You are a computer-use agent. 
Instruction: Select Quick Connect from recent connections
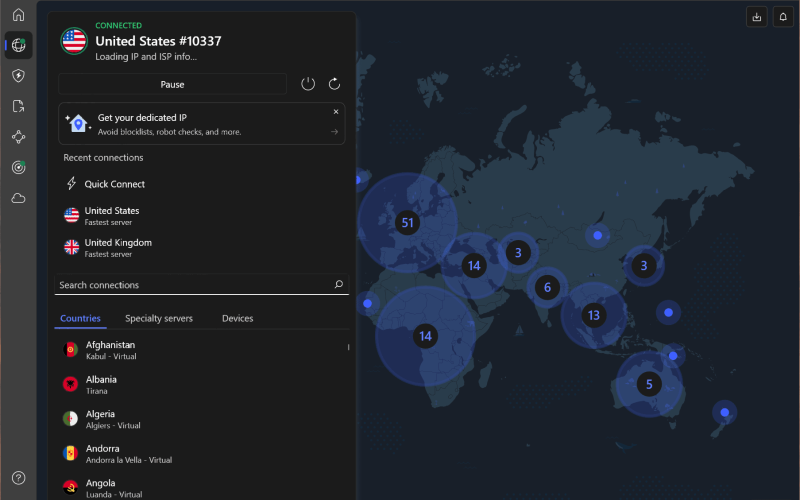(114, 184)
